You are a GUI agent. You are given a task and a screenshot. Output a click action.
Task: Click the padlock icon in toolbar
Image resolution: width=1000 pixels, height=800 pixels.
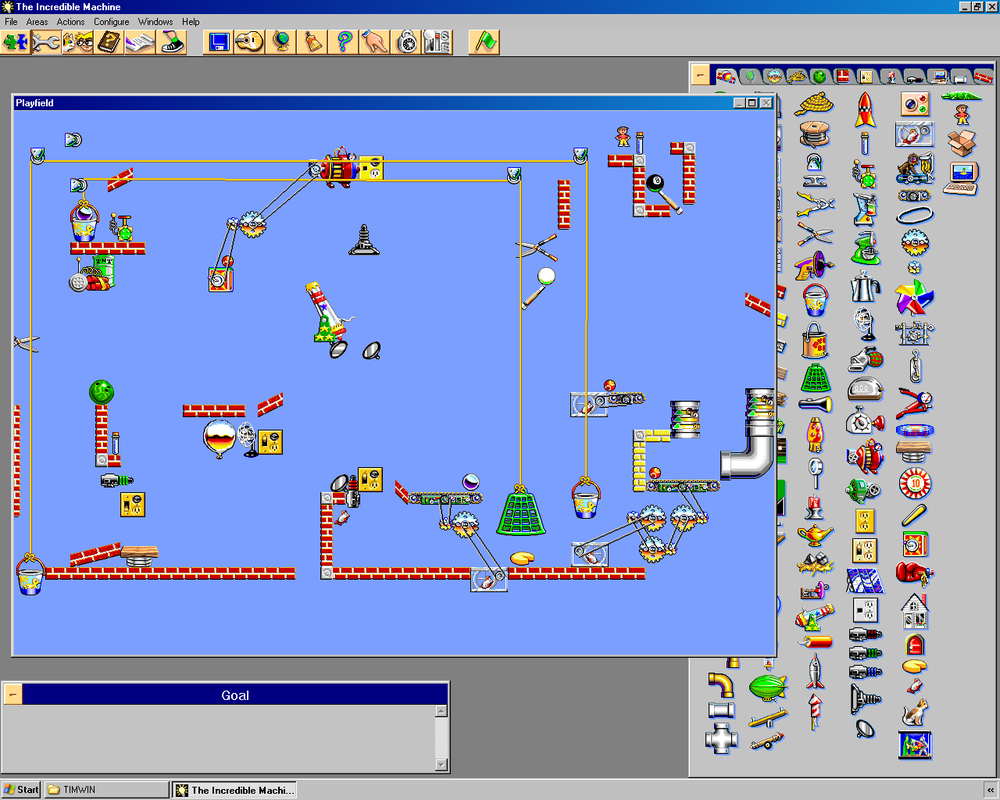point(406,42)
